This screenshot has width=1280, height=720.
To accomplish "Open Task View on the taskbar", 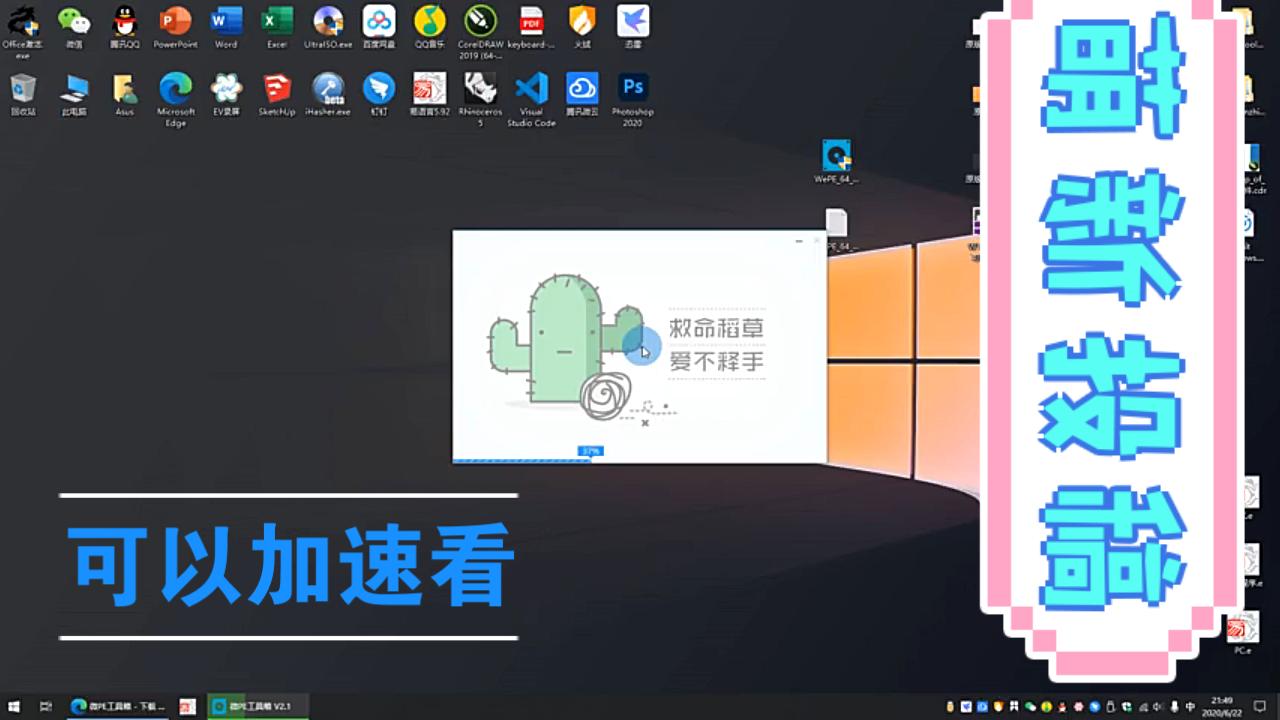I will tap(46, 706).
